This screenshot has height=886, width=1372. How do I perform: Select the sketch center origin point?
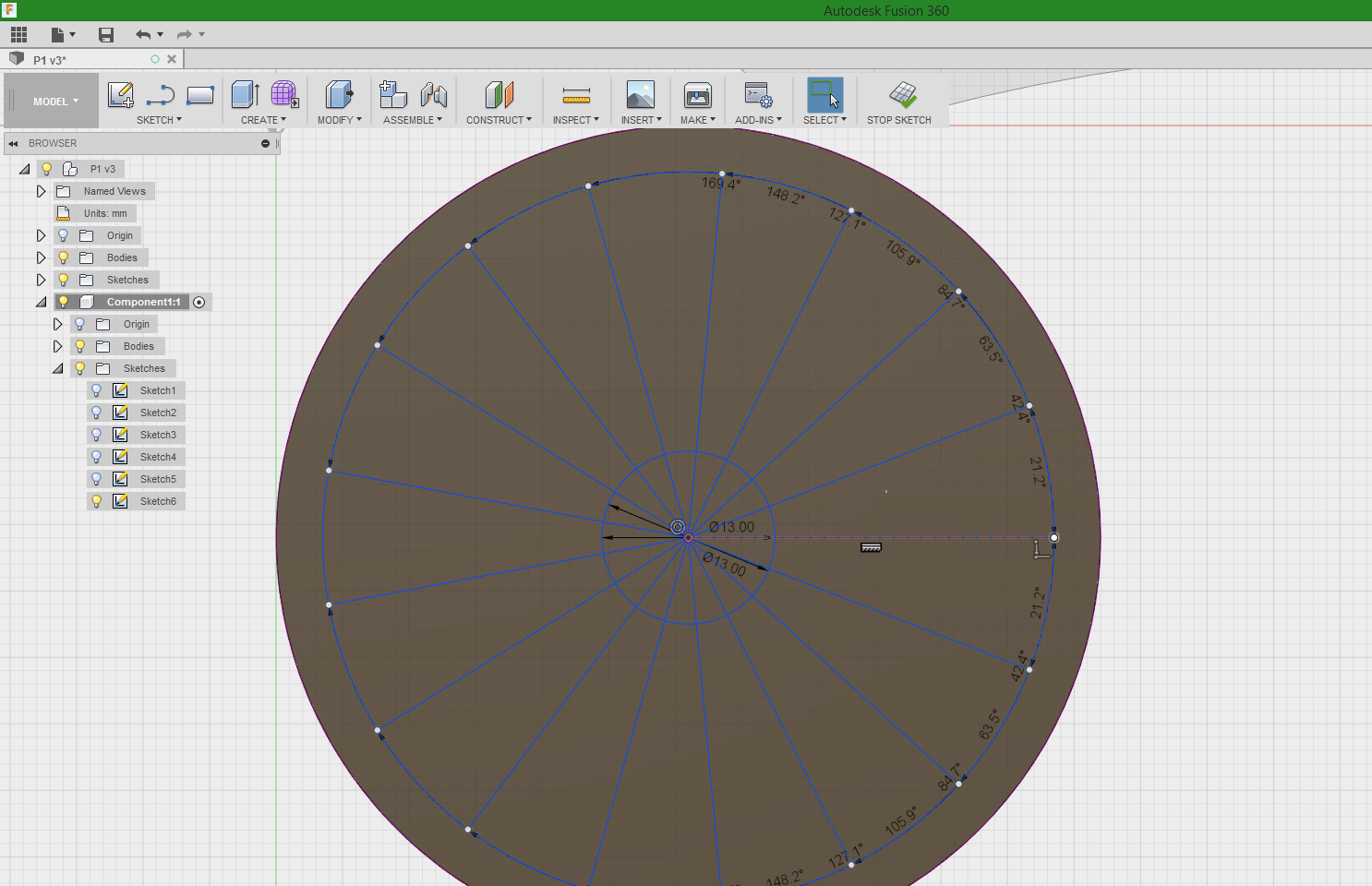click(688, 537)
